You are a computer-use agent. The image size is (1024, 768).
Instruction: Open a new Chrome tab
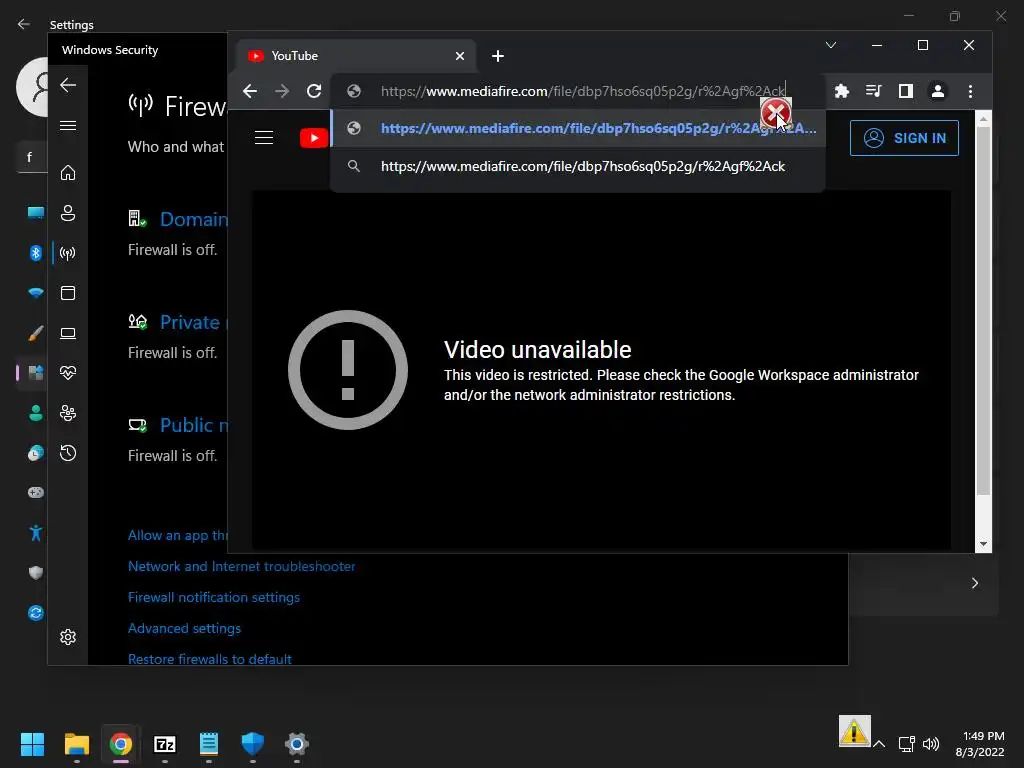click(x=498, y=56)
